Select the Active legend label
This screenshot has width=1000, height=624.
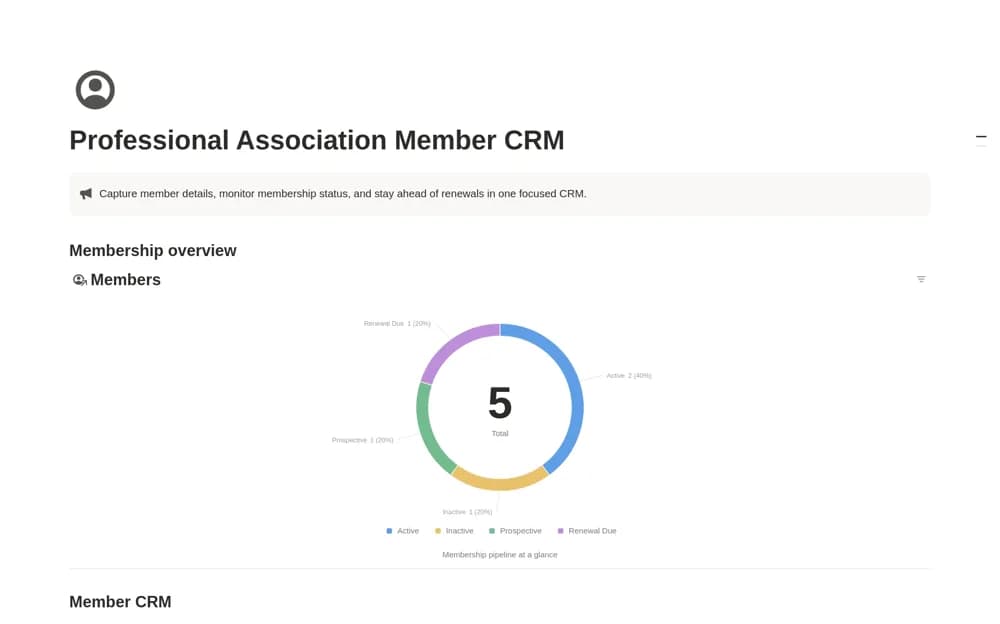(x=408, y=531)
